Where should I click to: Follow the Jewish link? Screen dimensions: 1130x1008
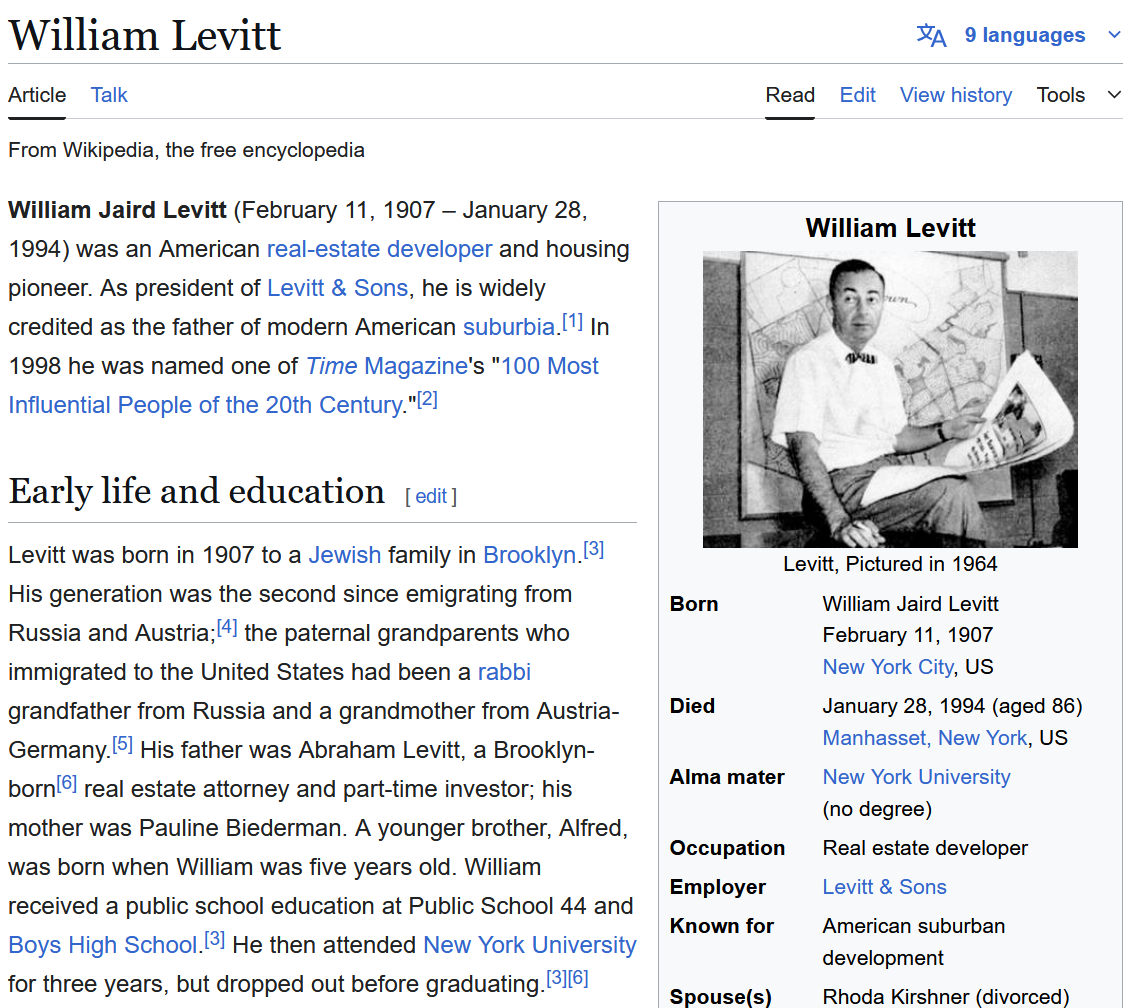(x=344, y=555)
